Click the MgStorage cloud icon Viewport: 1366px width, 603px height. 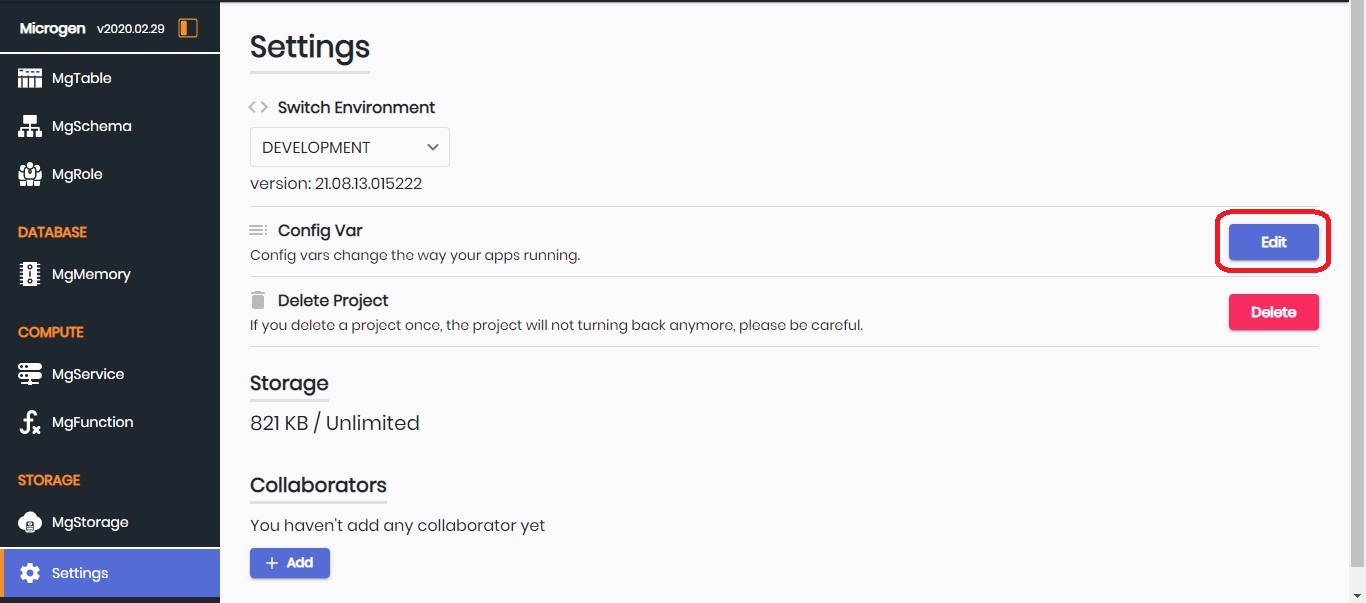click(30, 522)
